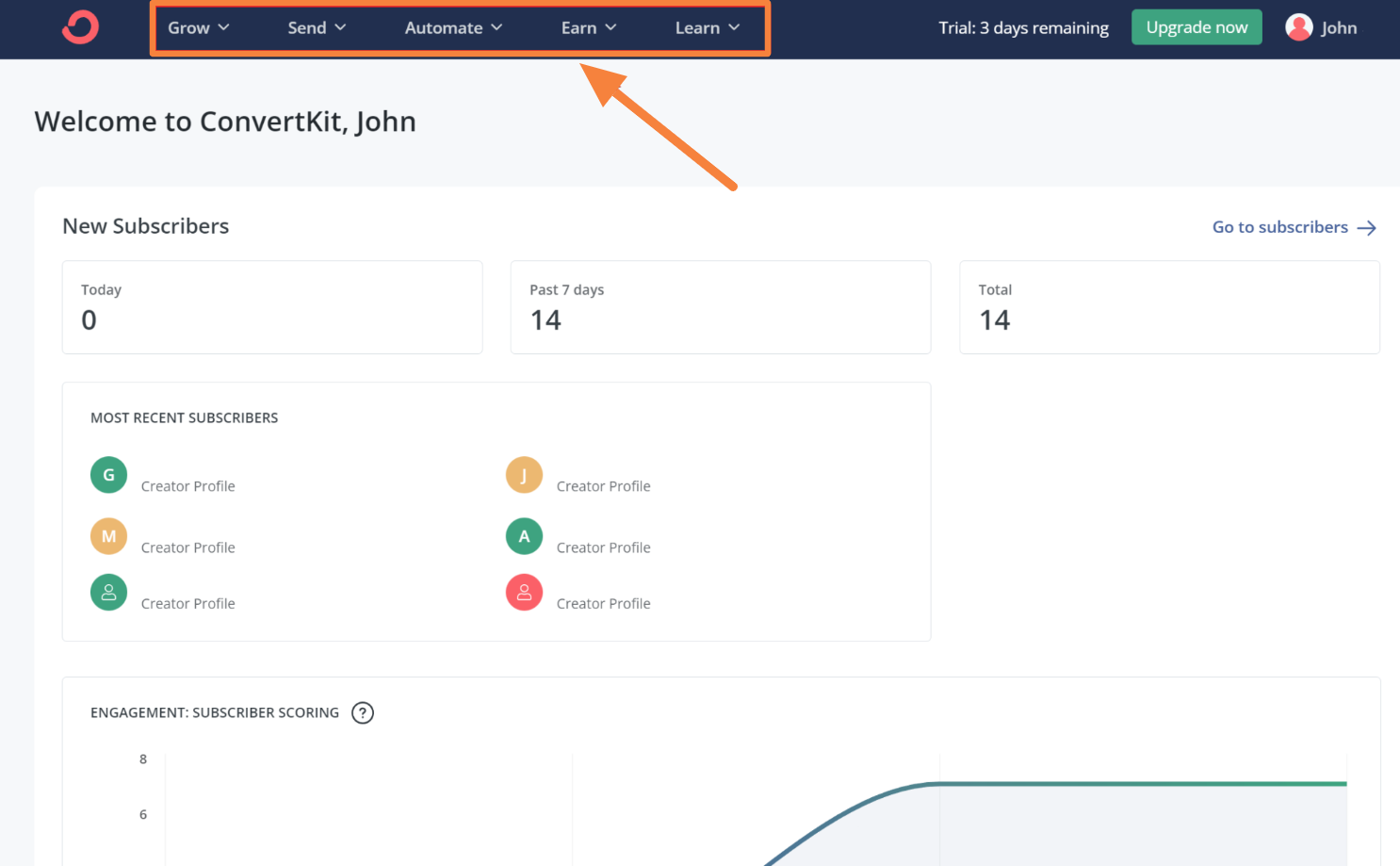
Task: Open Creator Profile beside M avatar
Action: point(188,547)
